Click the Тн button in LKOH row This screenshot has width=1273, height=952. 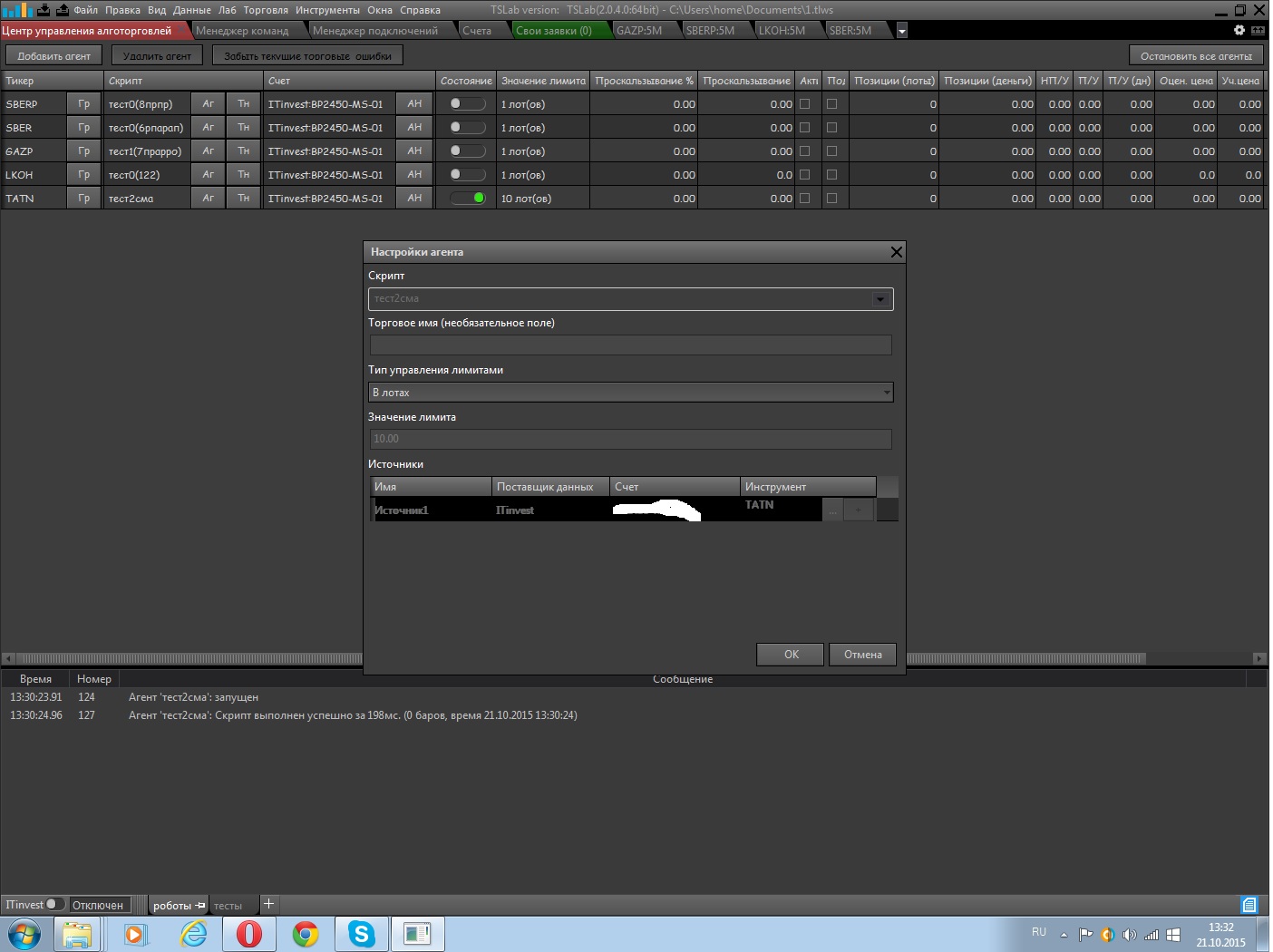click(244, 175)
